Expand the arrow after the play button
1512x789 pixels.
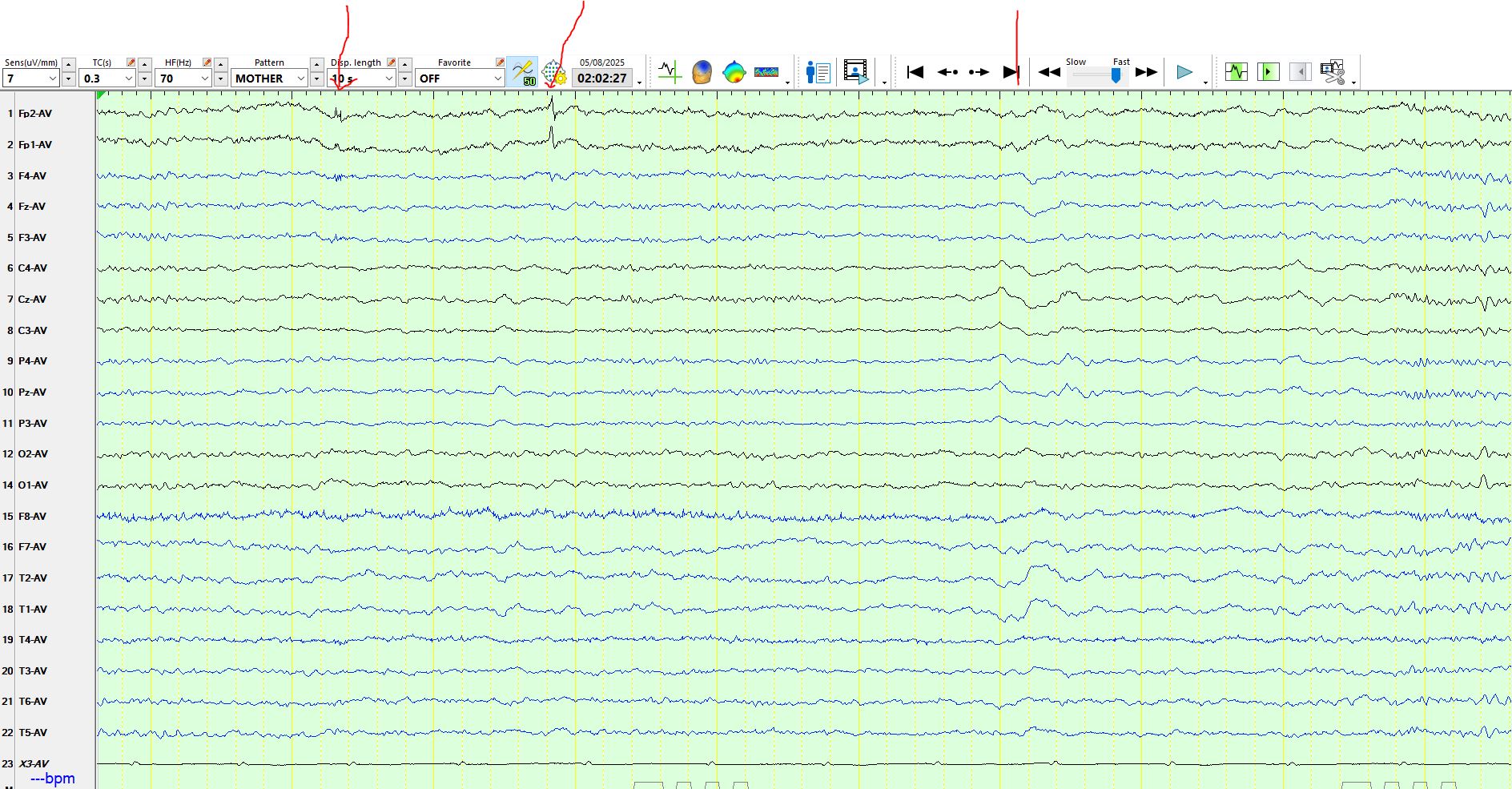coord(1205,82)
